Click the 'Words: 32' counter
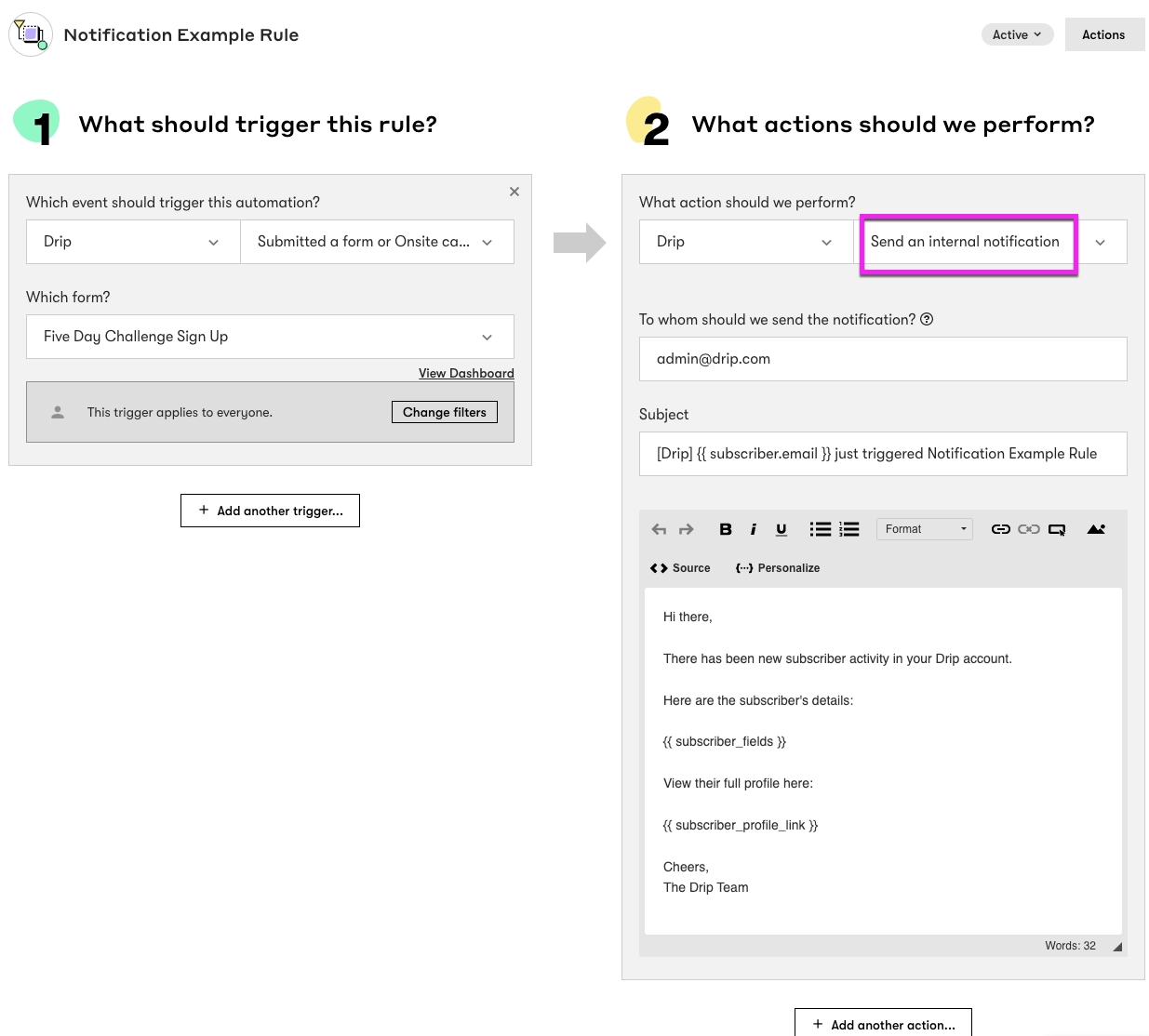 [1070, 946]
